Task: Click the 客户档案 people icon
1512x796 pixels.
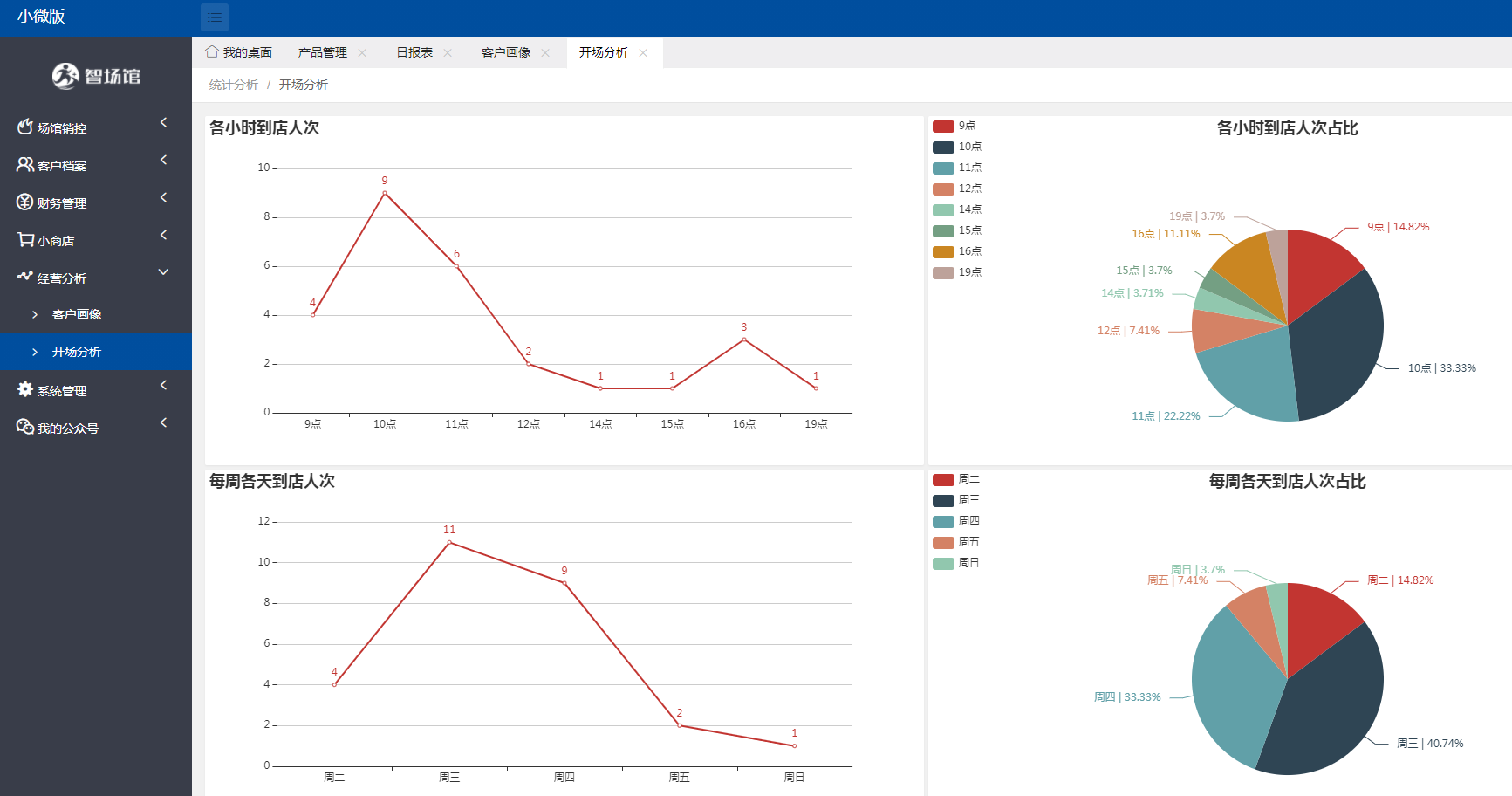Action: pos(25,165)
